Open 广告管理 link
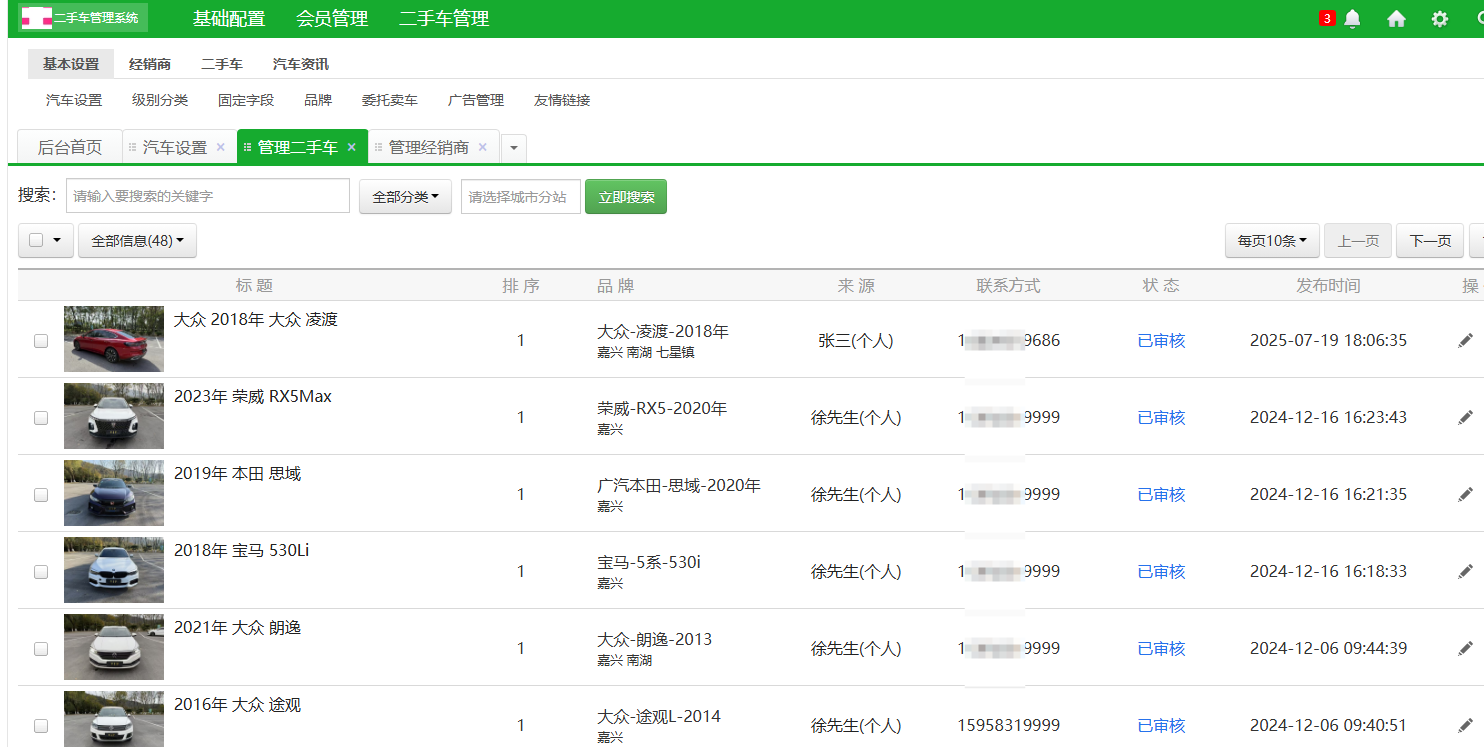 476,100
